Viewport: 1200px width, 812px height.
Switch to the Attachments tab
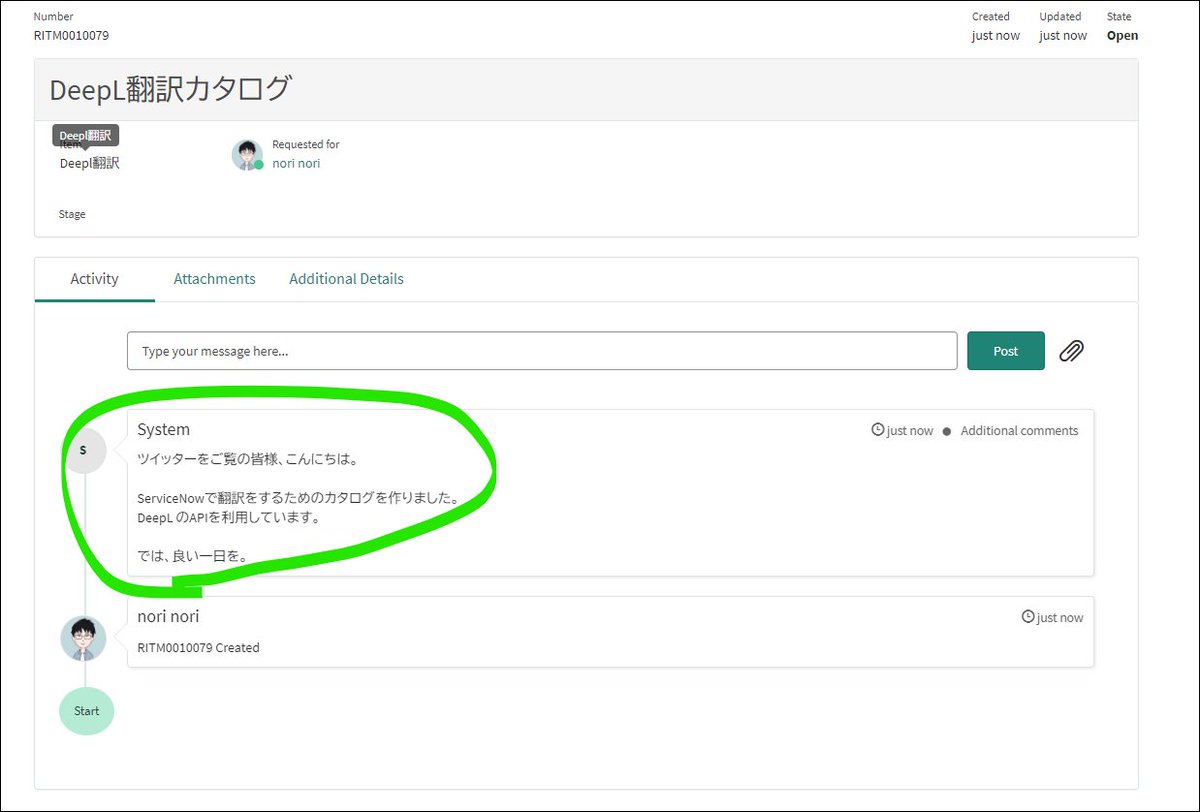215,279
